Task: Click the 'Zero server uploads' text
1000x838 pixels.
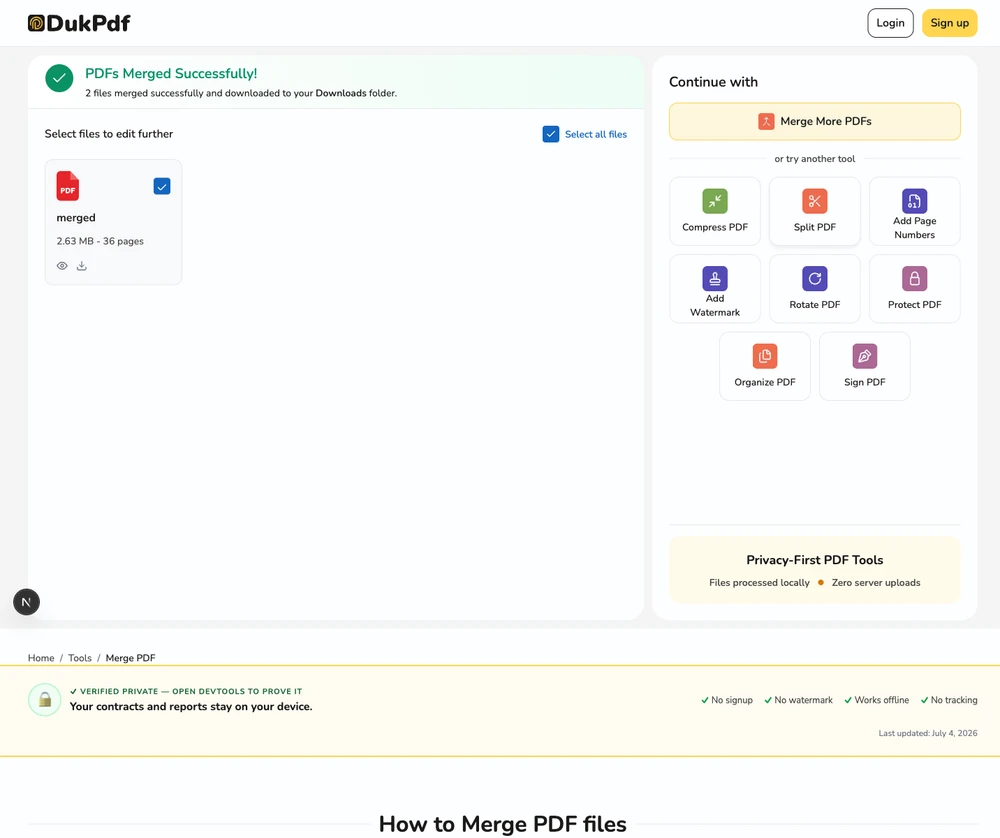Action: point(876,582)
